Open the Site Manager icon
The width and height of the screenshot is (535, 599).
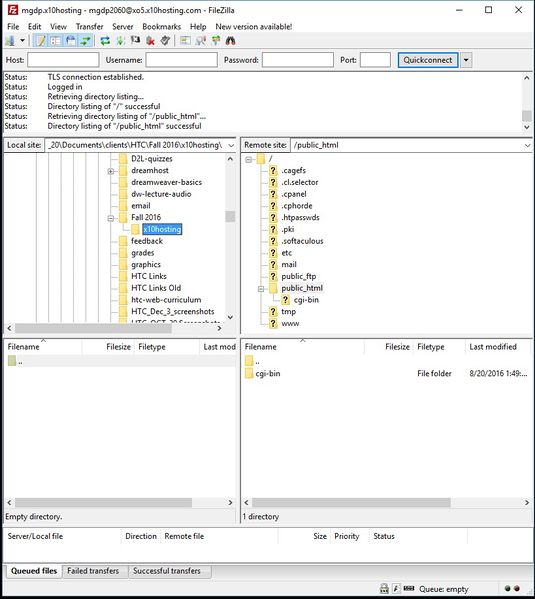(11, 40)
